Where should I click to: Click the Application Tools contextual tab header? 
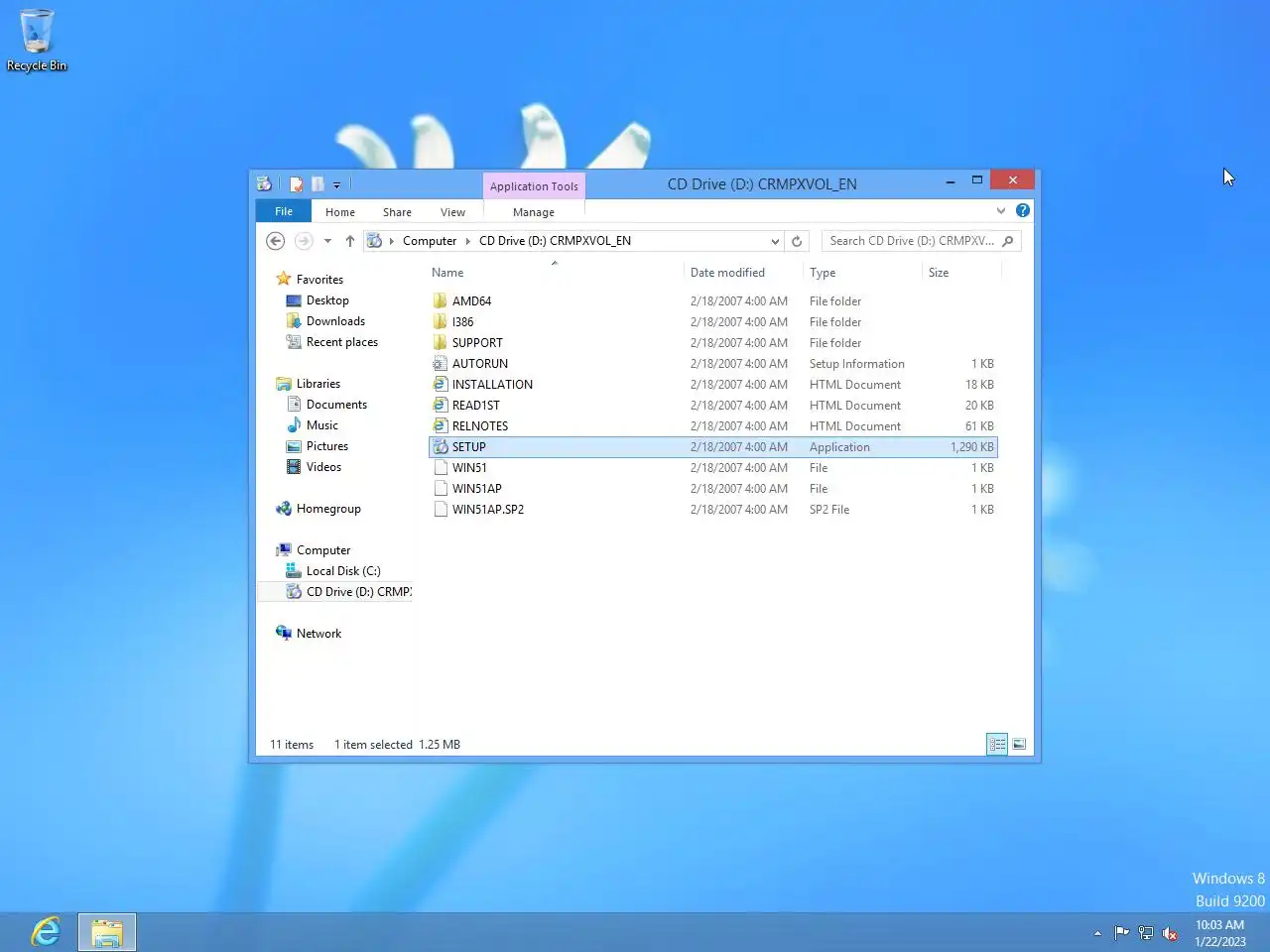[534, 186]
